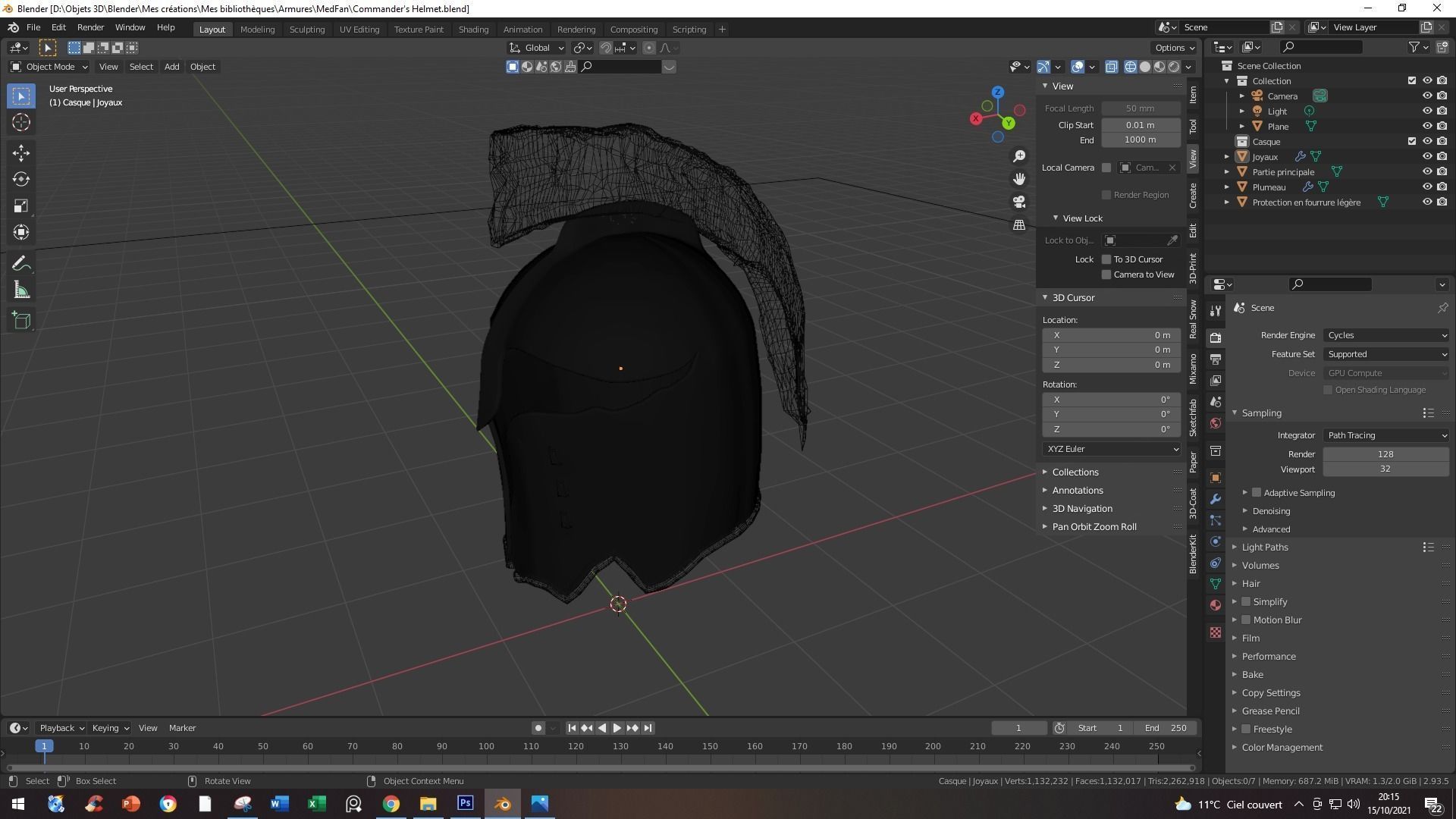
Task: Open the viewport Add menu
Action: pos(171,67)
